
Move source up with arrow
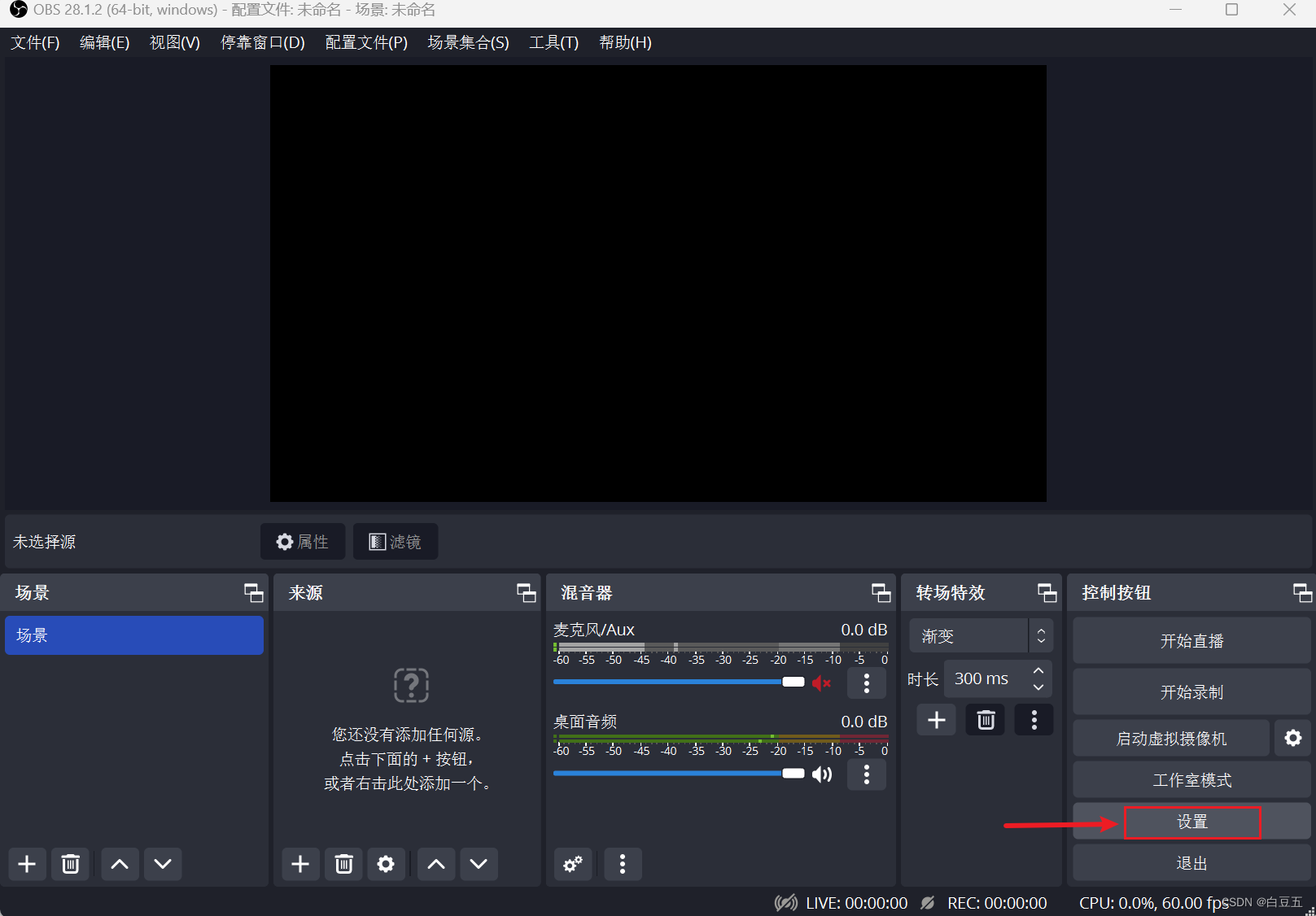[x=436, y=864]
